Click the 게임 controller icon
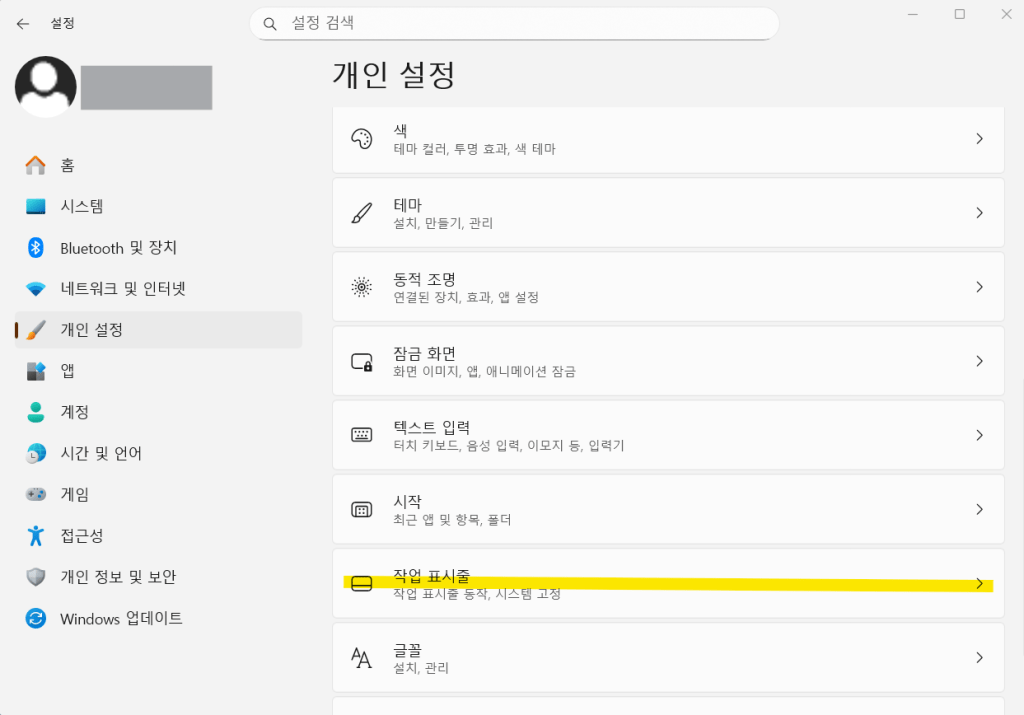The height and width of the screenshot is (715, 1024). (36, 494)
